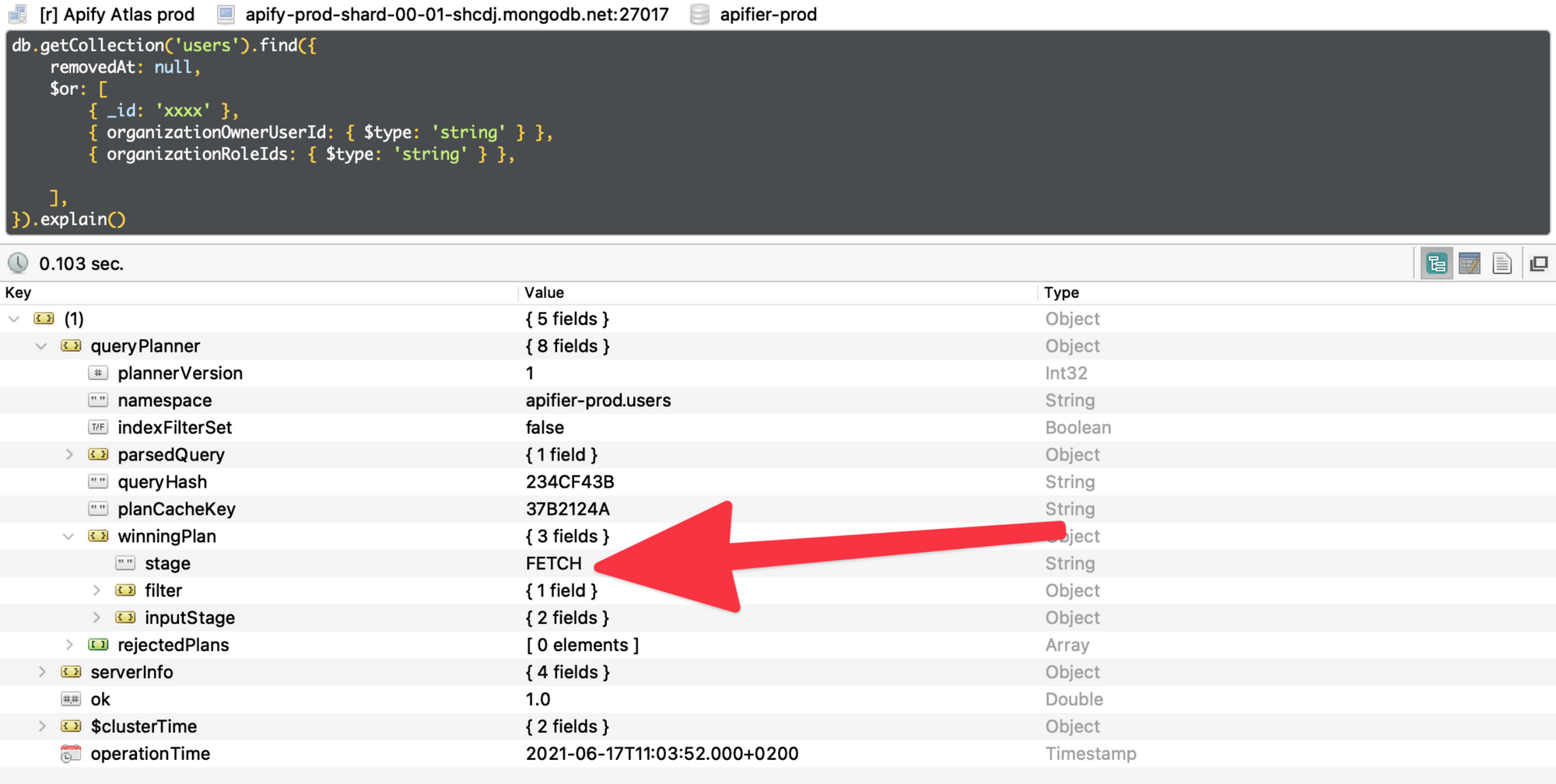Click the false value of indexFilterSet
1556x784 pixels.
point(545,428)
